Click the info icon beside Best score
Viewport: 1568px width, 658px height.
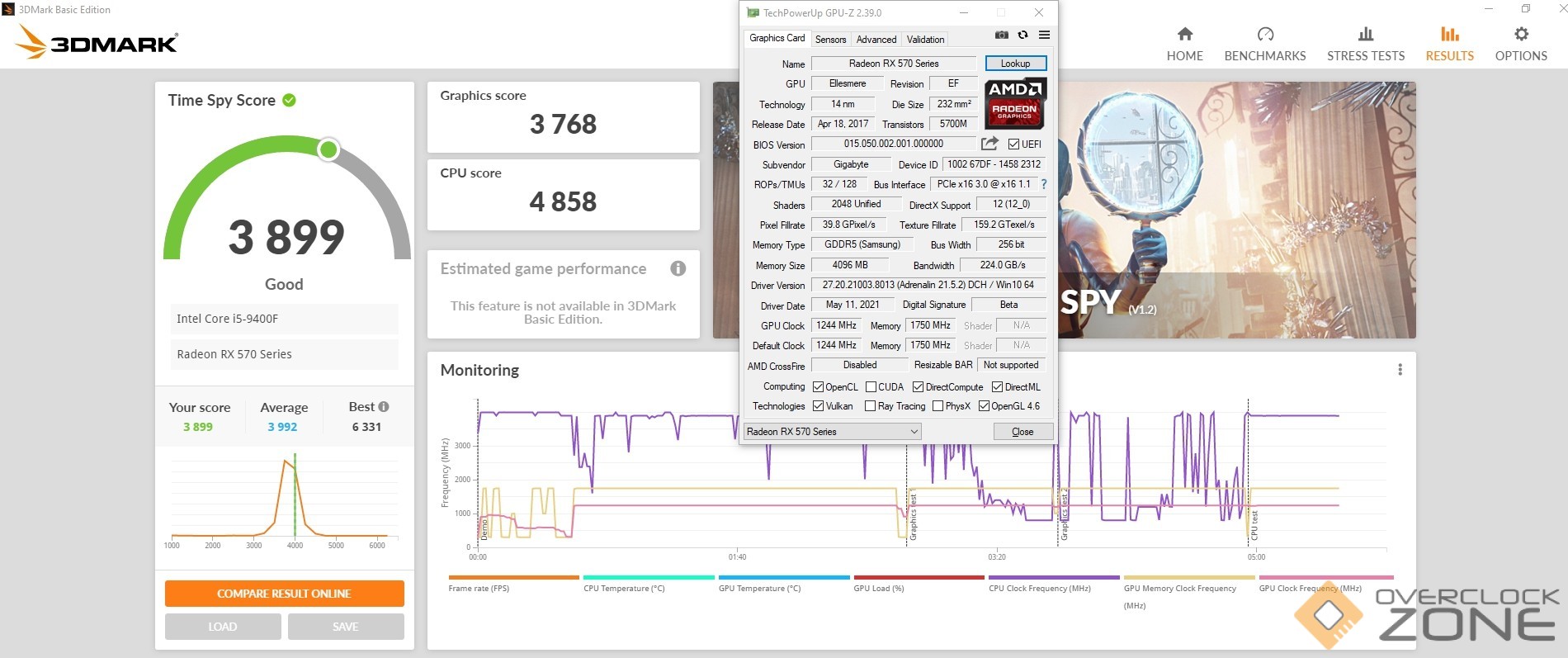pyautogui.click(x=384, y=406)
